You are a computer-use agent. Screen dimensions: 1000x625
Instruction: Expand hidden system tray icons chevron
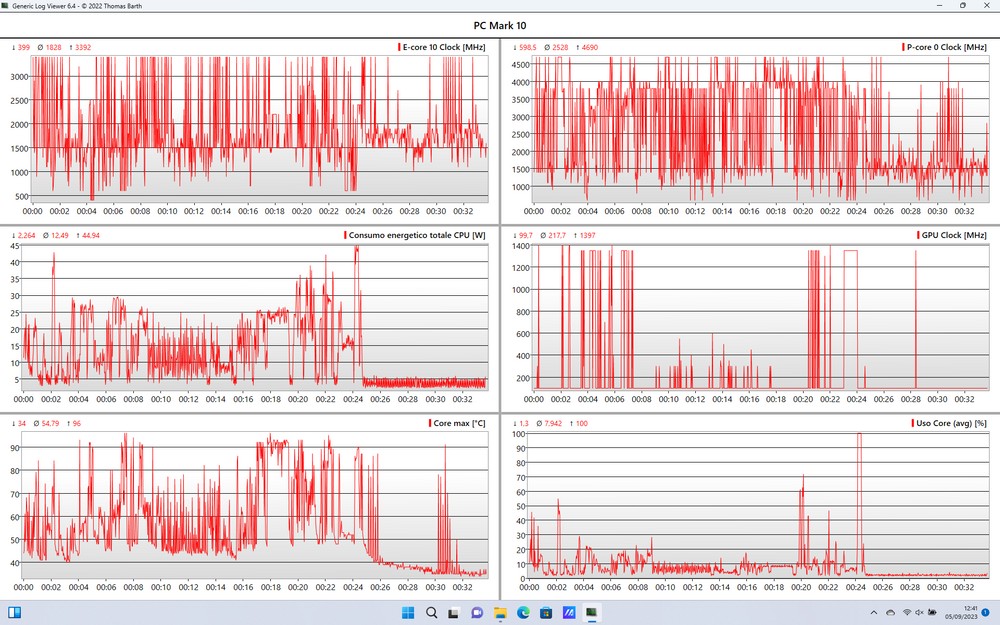874,613
